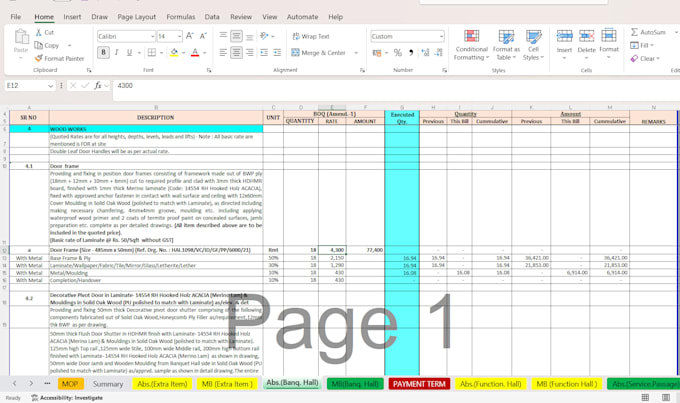The width and height of the screenshot is (680, 403).
Task: Select the PAYMENT TERM sheet tab
Action: tap(419, 384)
